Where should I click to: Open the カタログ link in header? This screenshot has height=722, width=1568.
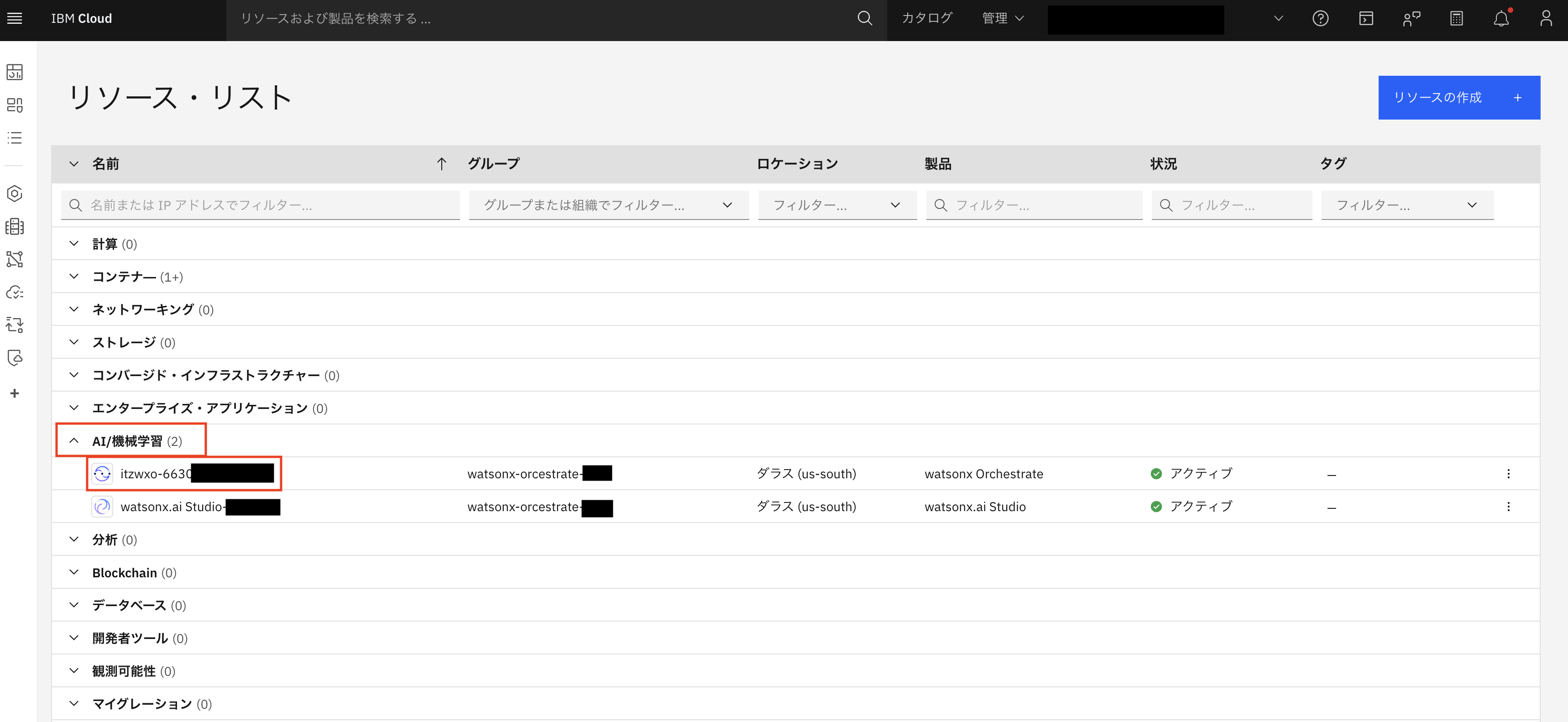pyautogui.click(x=926, y=18)
